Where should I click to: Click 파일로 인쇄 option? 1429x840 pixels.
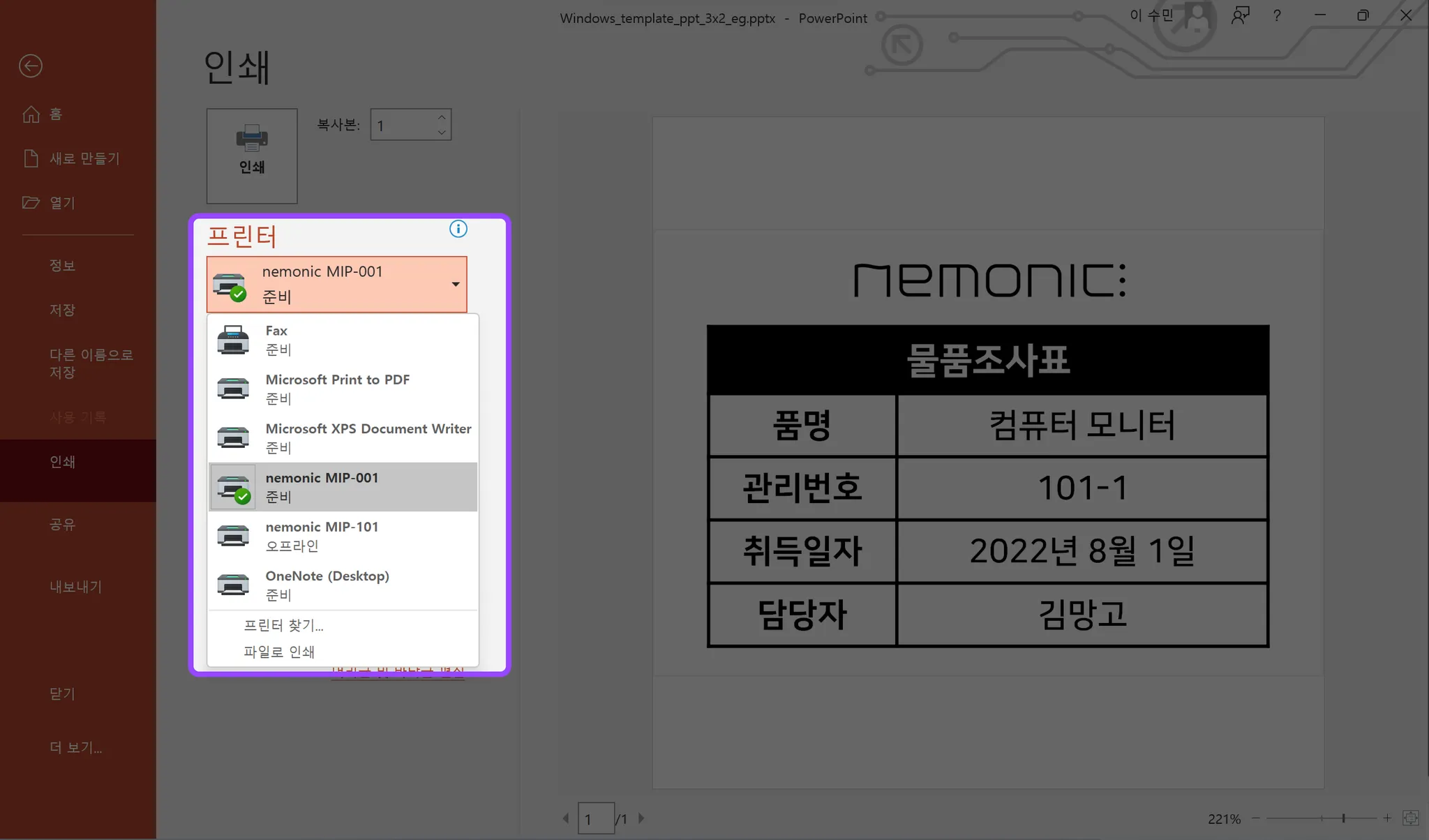point(279,652)
